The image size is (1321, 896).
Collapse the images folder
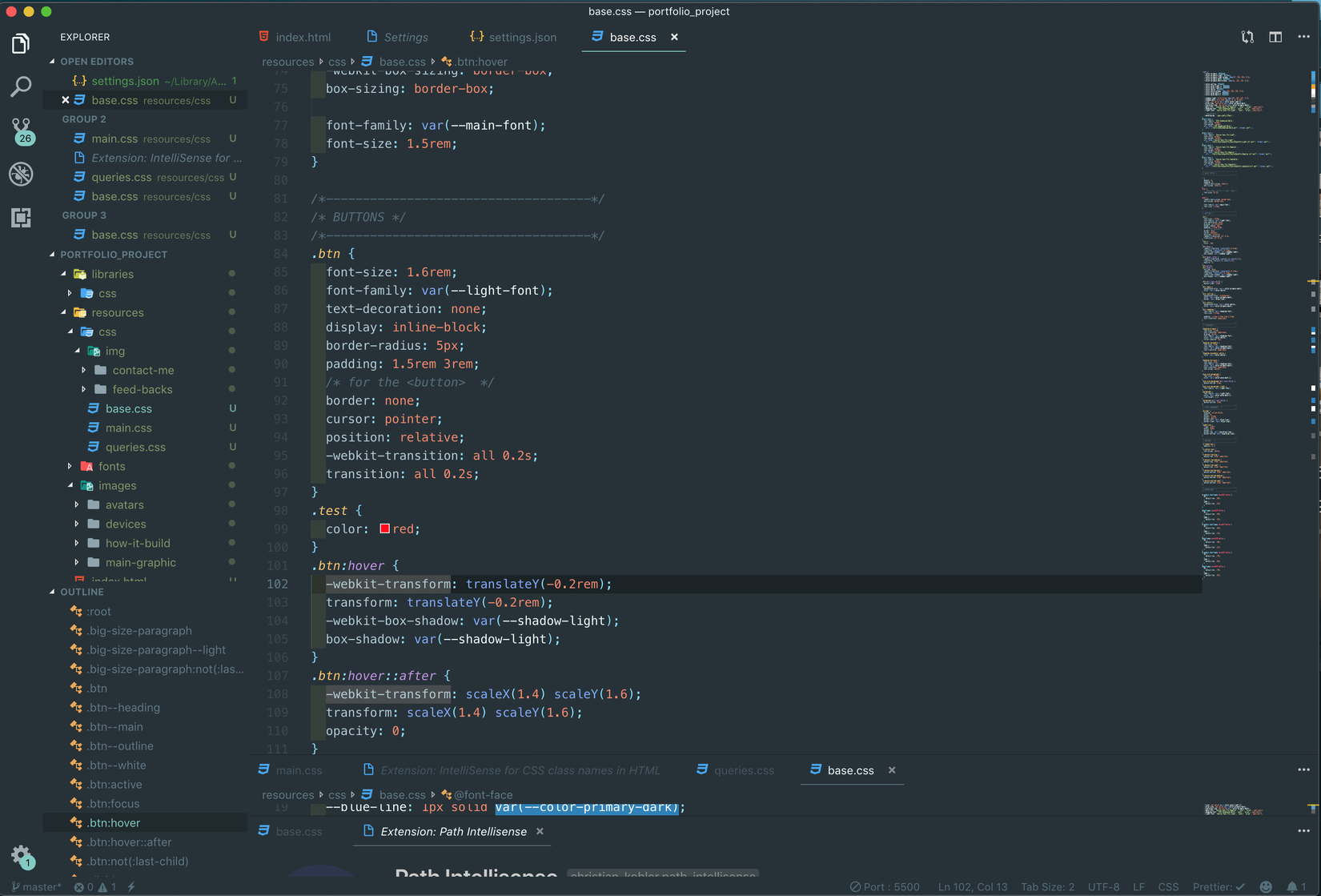70,485
